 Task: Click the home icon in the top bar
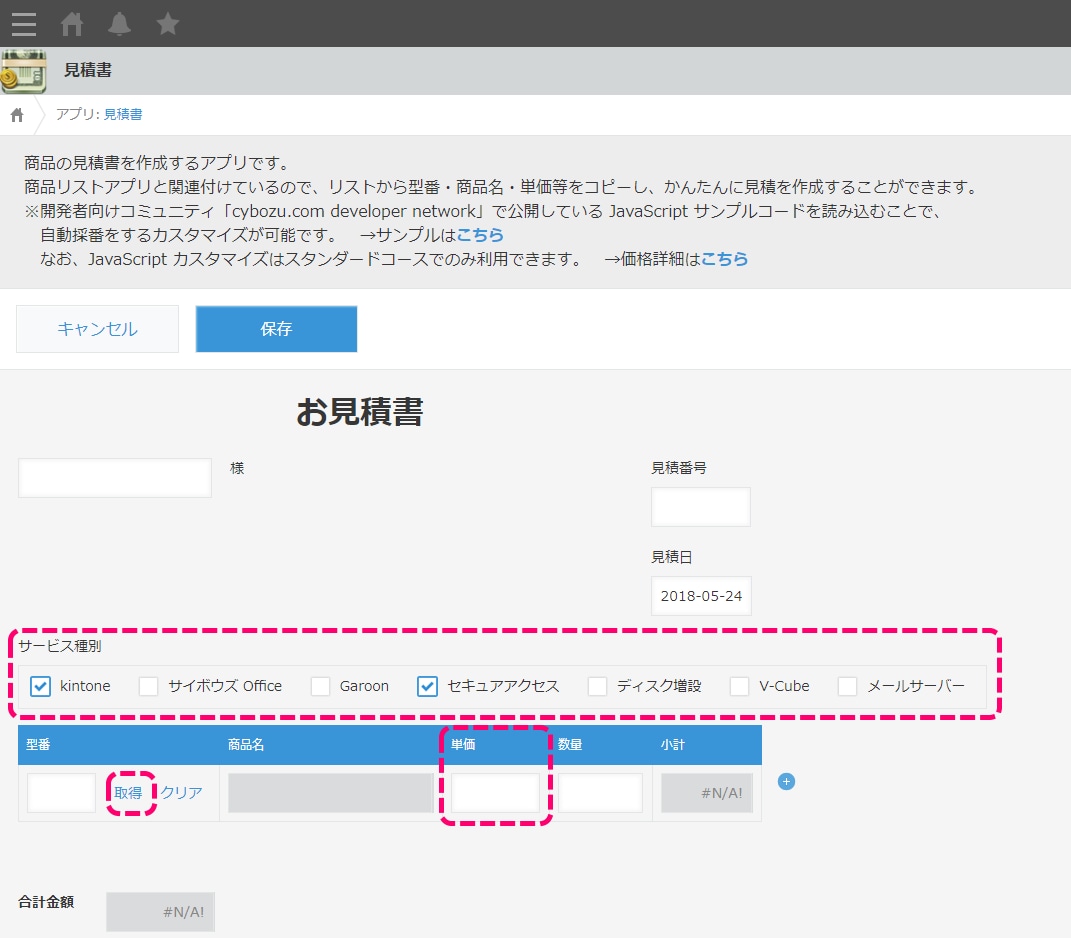point(71,24)
